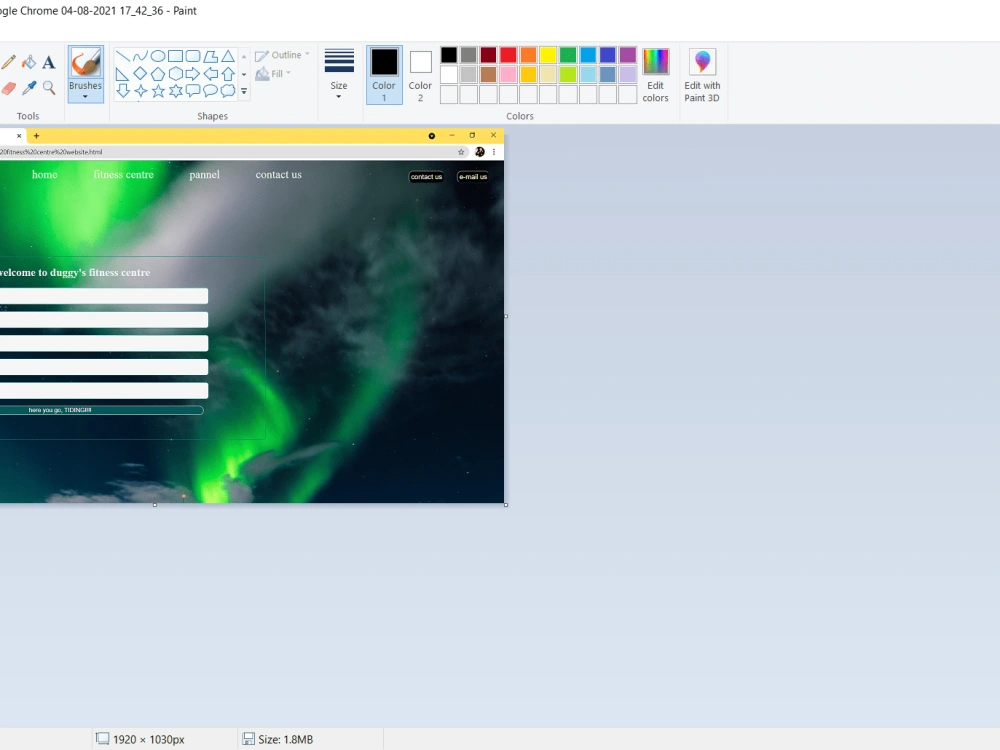Click the 'home' link in canvas image

45,175
